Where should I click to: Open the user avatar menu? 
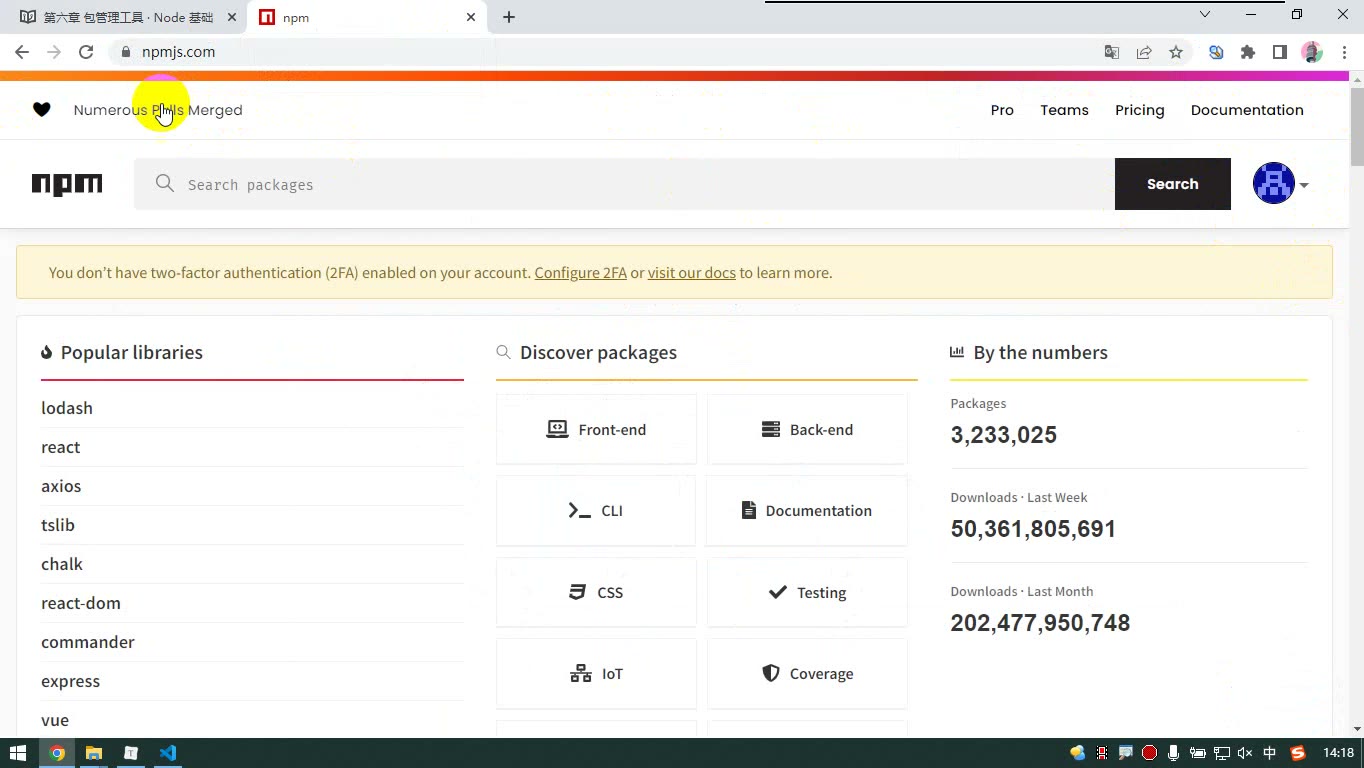(1280, 184)
